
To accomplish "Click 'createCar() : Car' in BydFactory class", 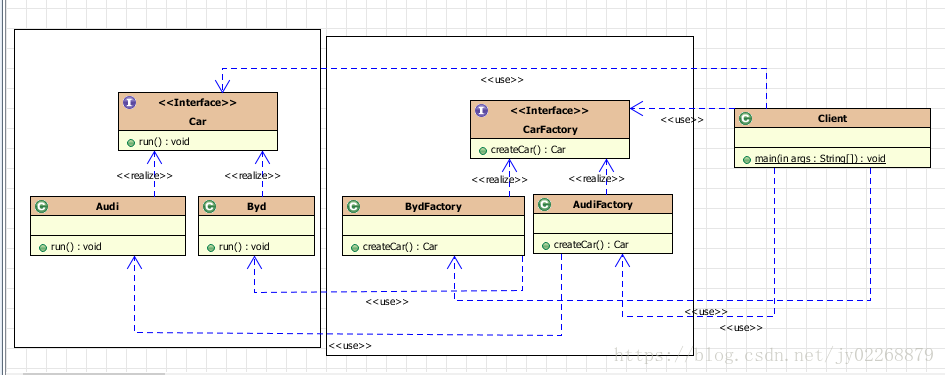I will pos(400,247).
